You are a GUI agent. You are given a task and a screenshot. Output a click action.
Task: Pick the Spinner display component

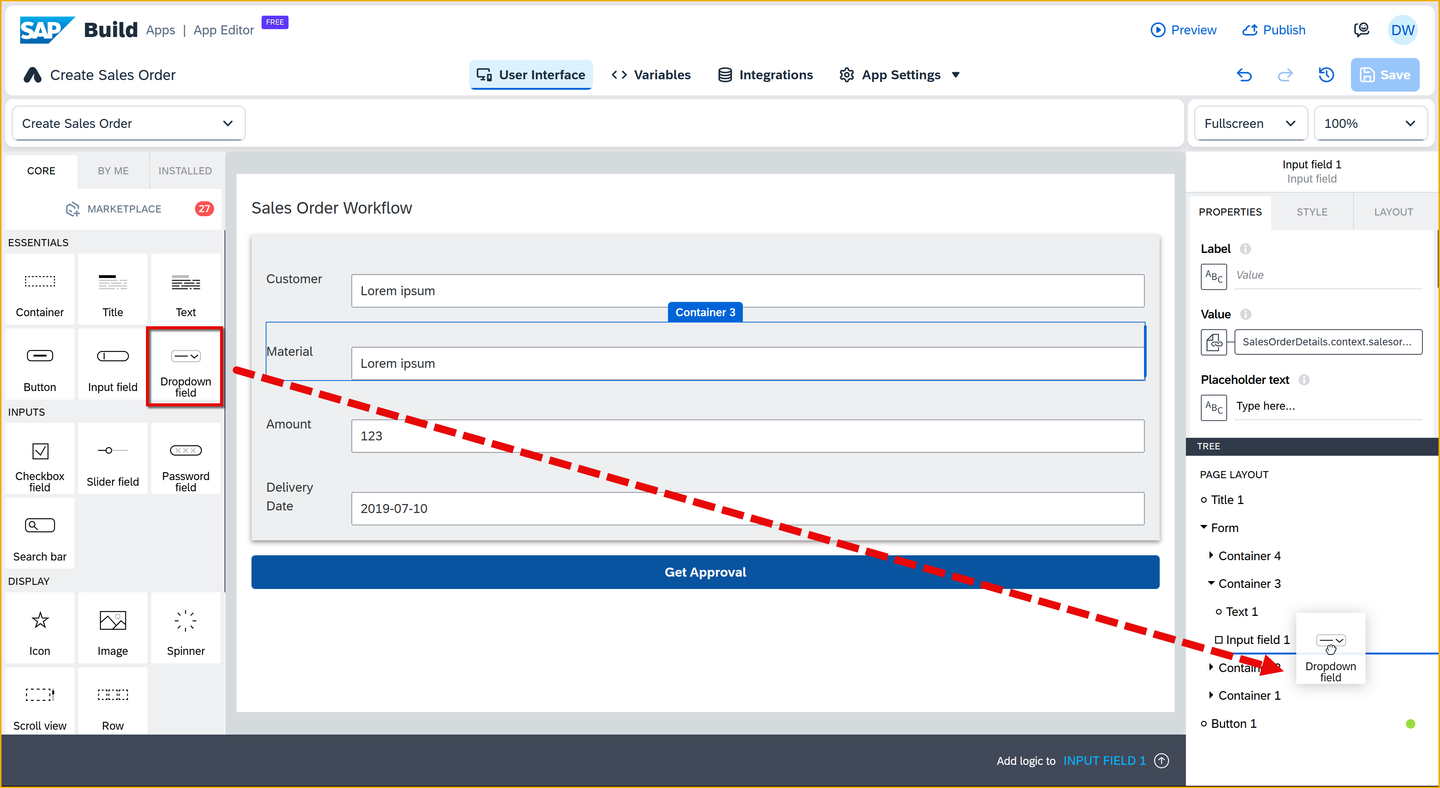click(x=186, y=628)
